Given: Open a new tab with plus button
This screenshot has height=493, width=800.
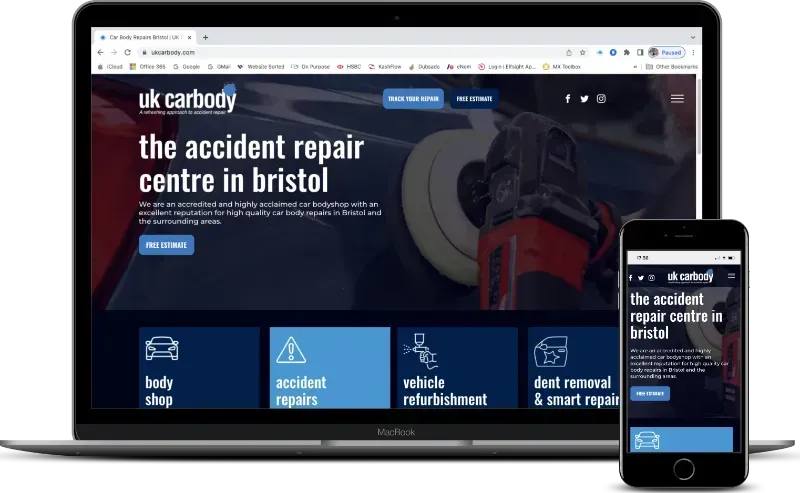Looking at the screenshot, I should point(205,37).
